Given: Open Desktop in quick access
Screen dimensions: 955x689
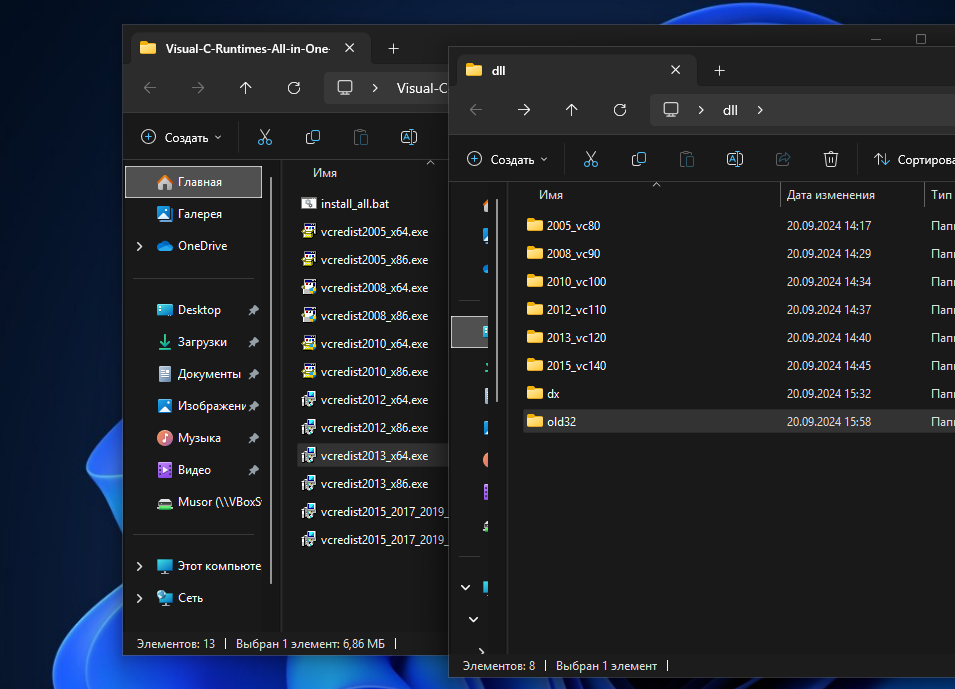Looking at the screenshot, I should coord(194,310).
